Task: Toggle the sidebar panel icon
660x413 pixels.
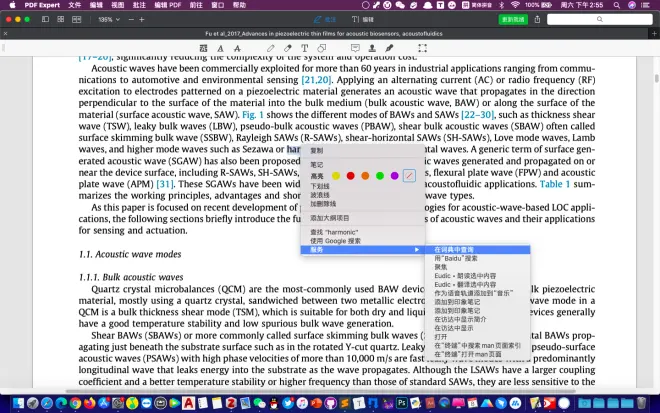Action: [45, 19]
